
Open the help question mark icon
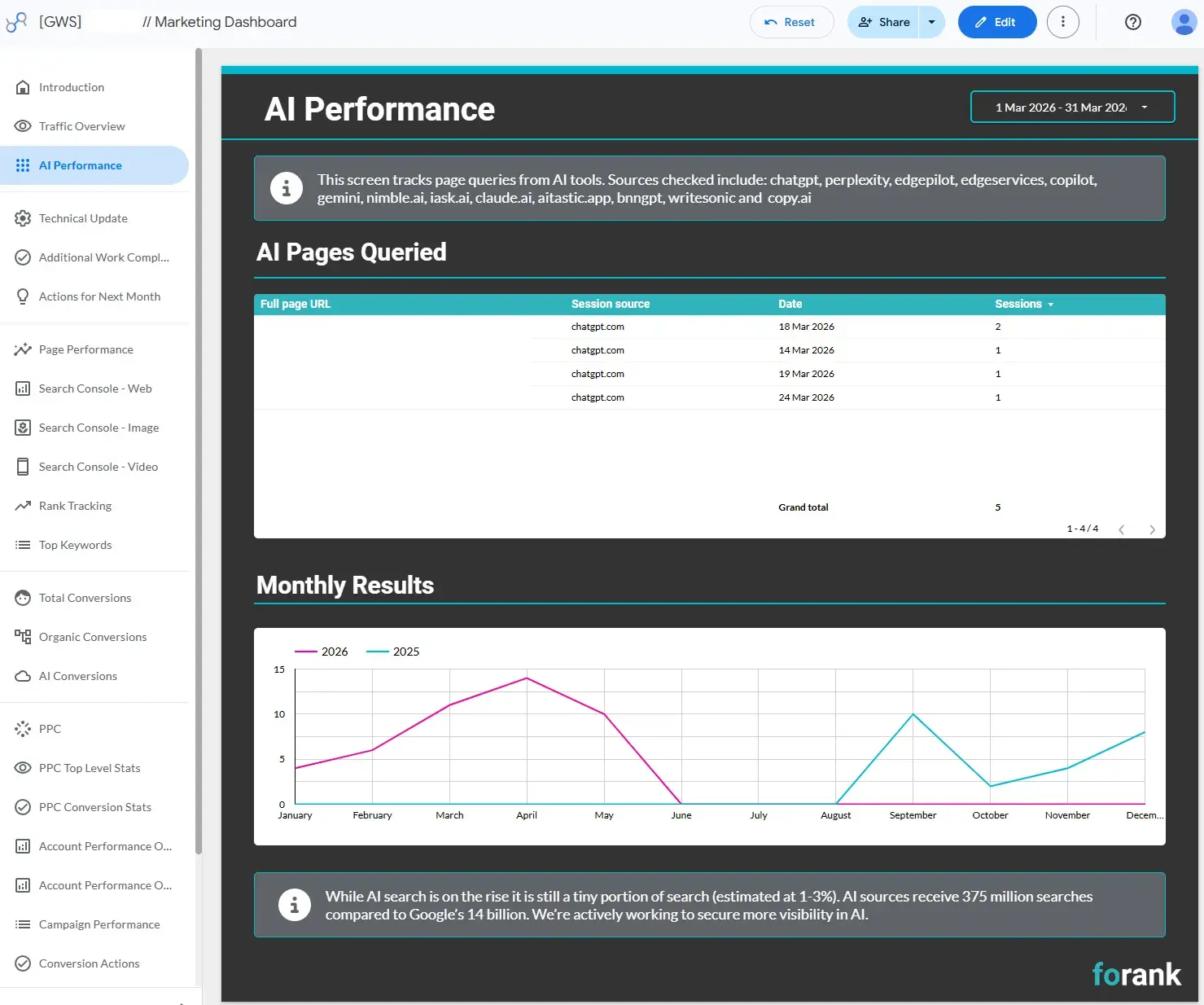coord(1132,22)
